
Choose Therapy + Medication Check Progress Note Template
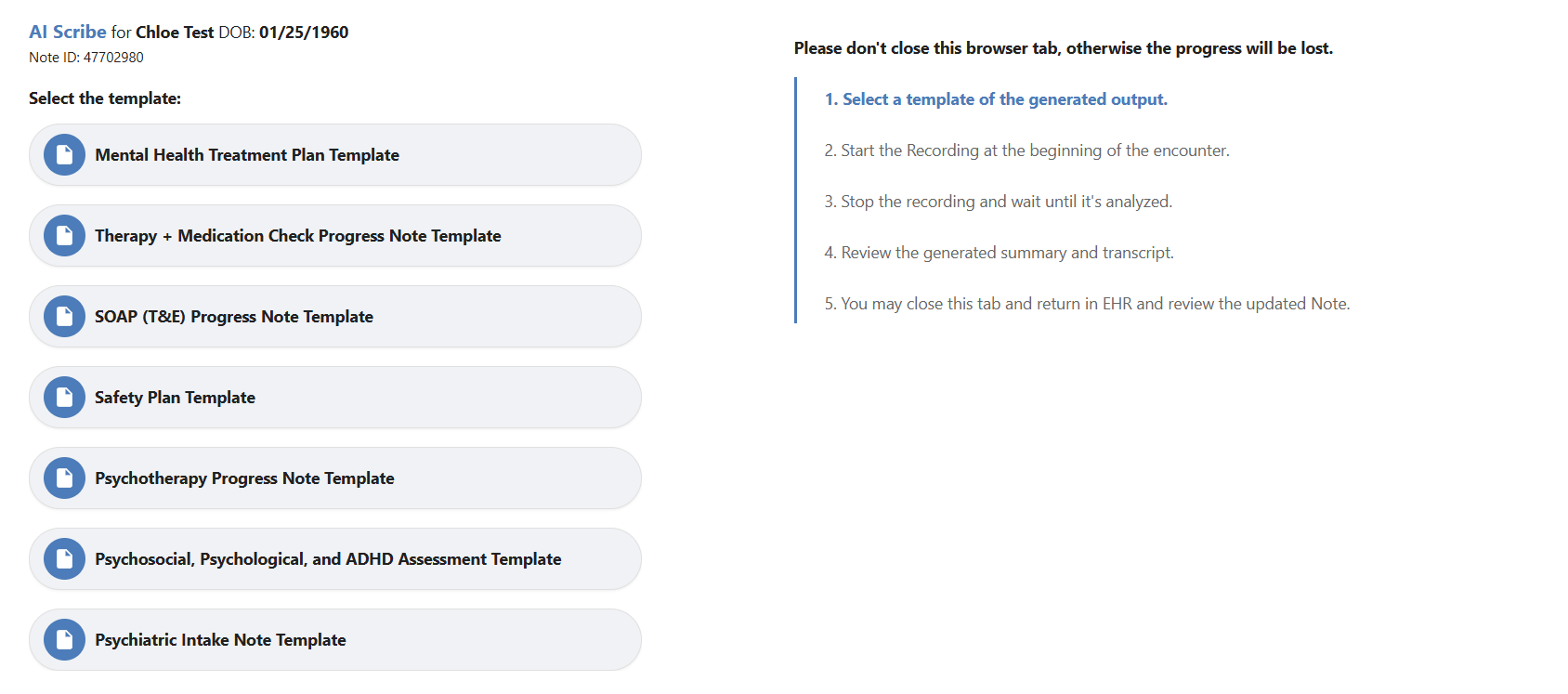click(x=297, y=236)
